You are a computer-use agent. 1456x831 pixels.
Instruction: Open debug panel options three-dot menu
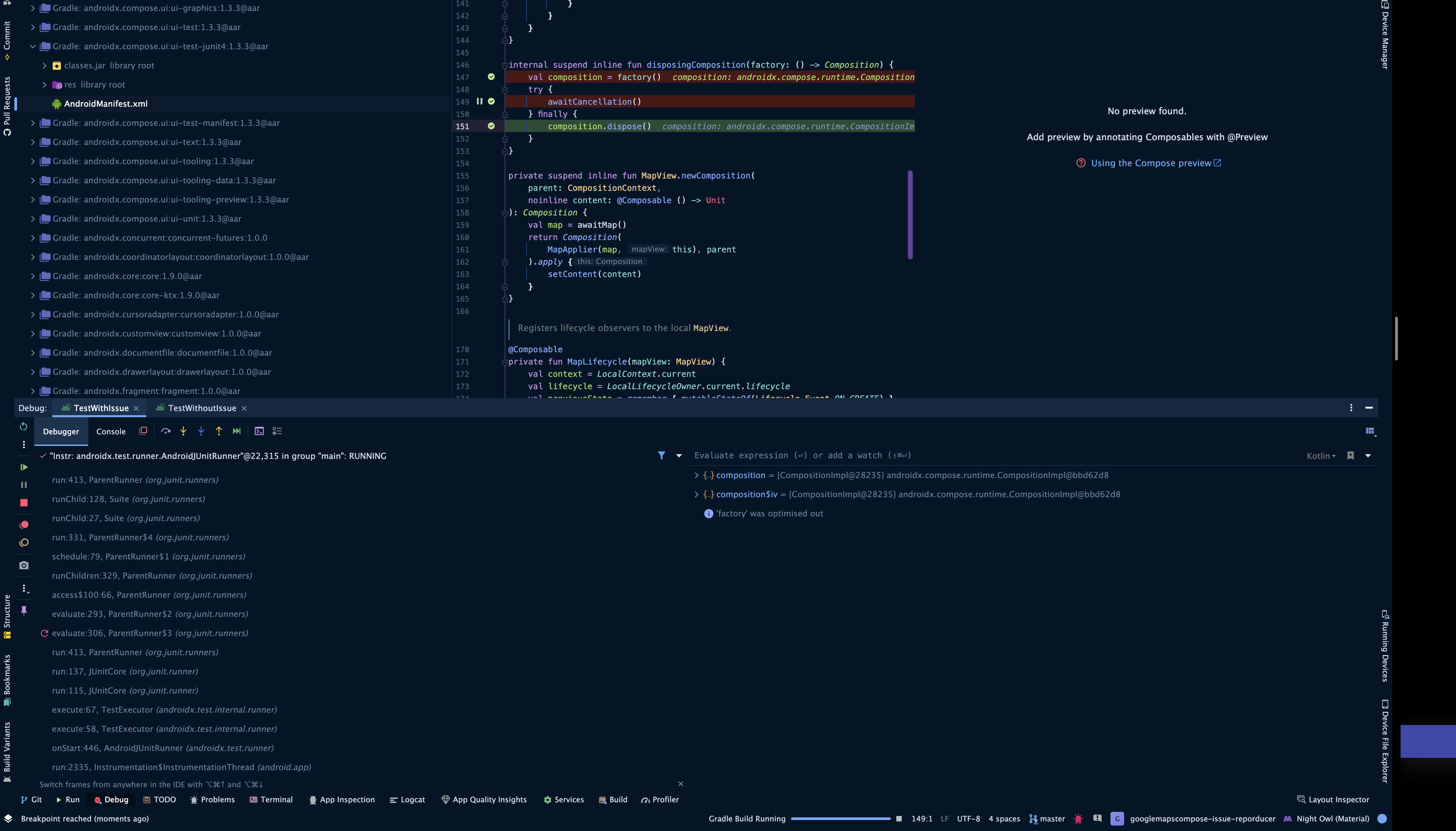coord(1351,408)
